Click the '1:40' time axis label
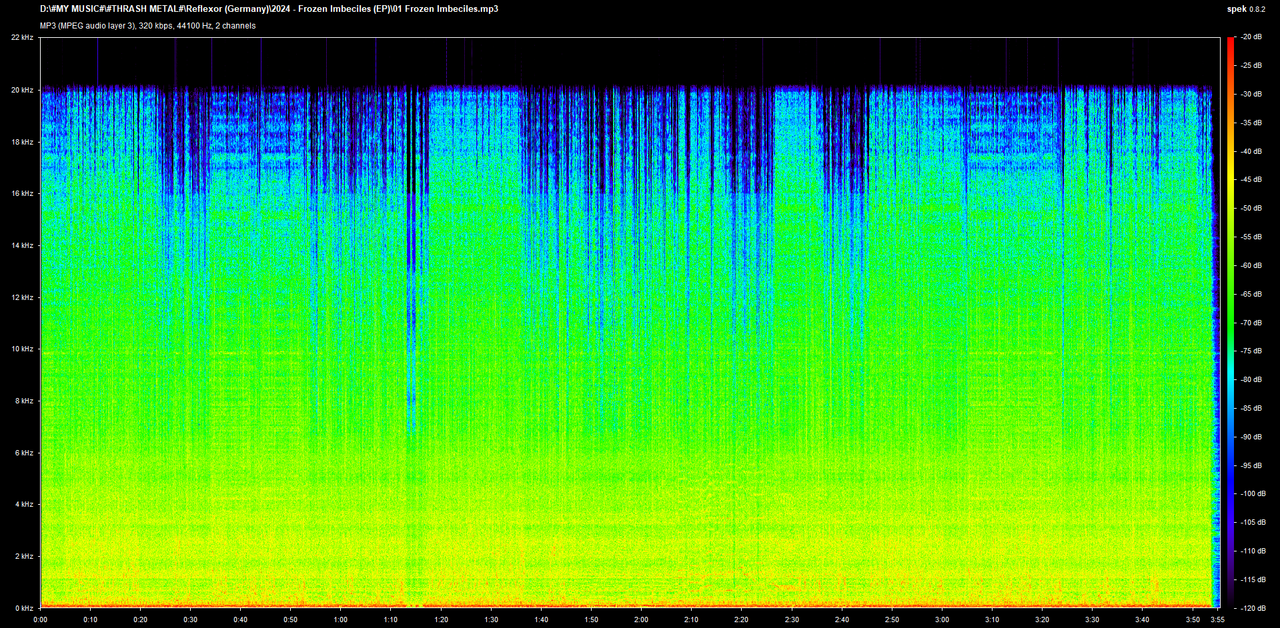This screenshot has height=628, width=1280. 541,619
